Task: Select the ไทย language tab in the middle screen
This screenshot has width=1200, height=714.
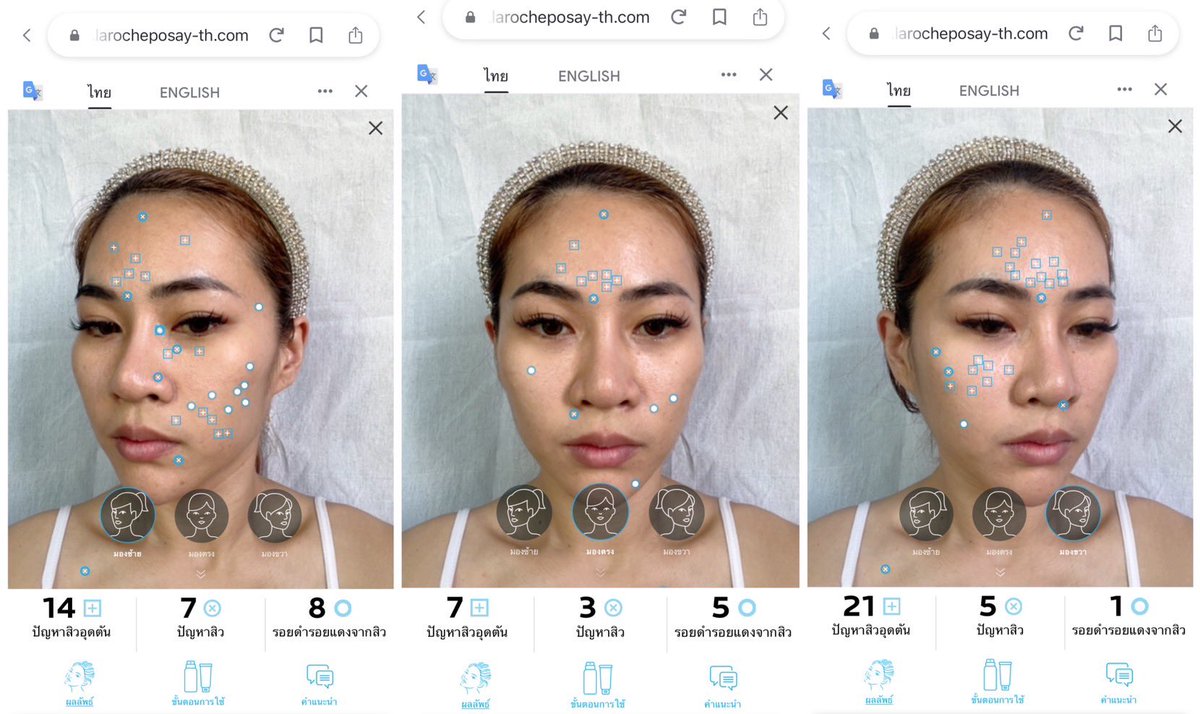Action: (496, 76)
